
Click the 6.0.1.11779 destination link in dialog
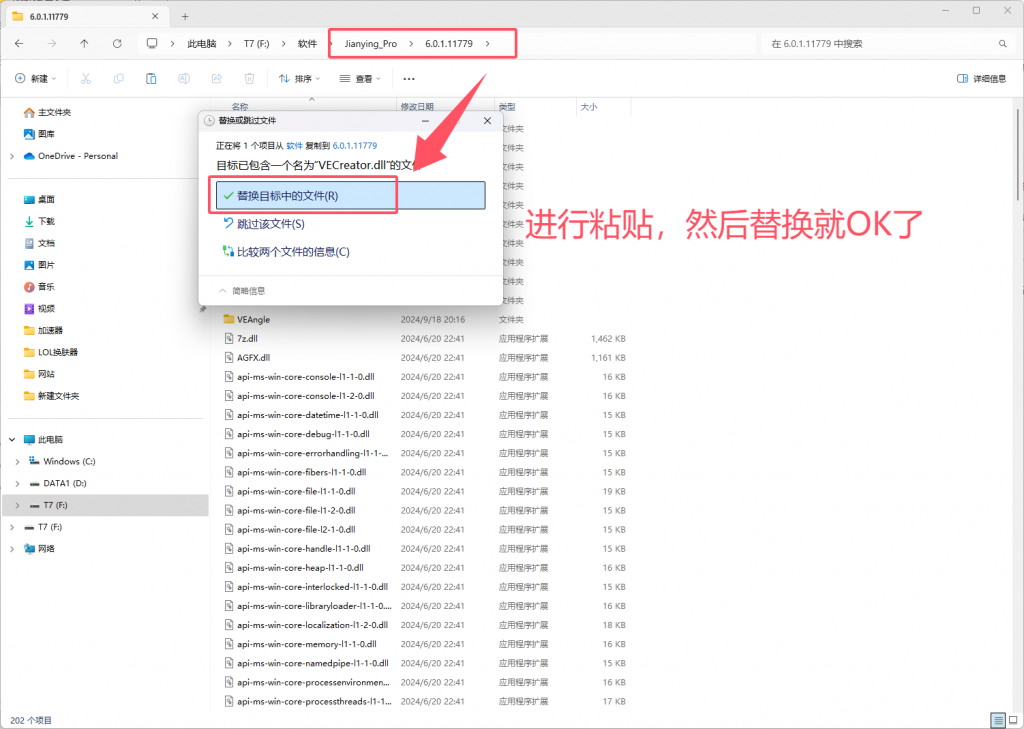pyautogui.click(x=355, y=146)
